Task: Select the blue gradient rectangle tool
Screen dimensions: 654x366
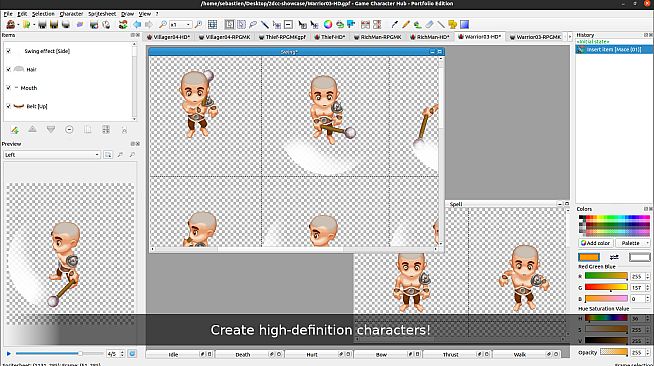Action: coord(464,25)
